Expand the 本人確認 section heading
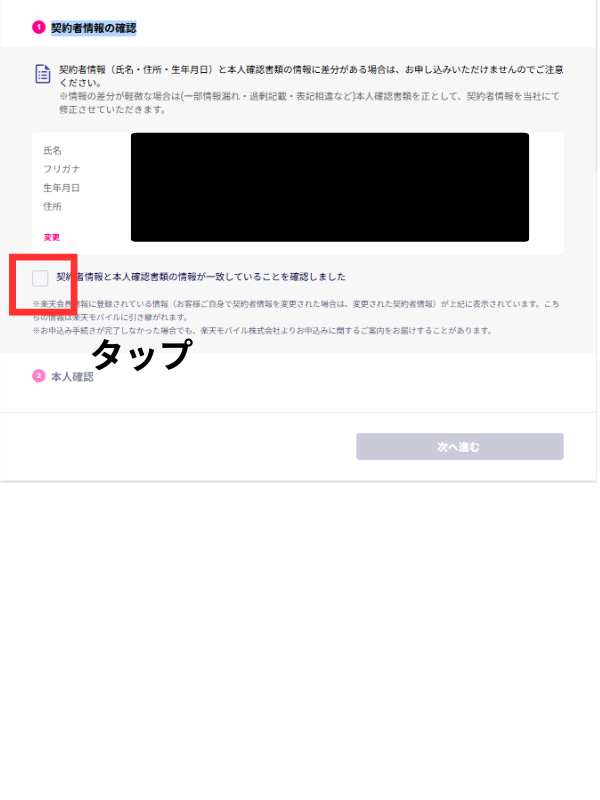 tap(72, 377)
